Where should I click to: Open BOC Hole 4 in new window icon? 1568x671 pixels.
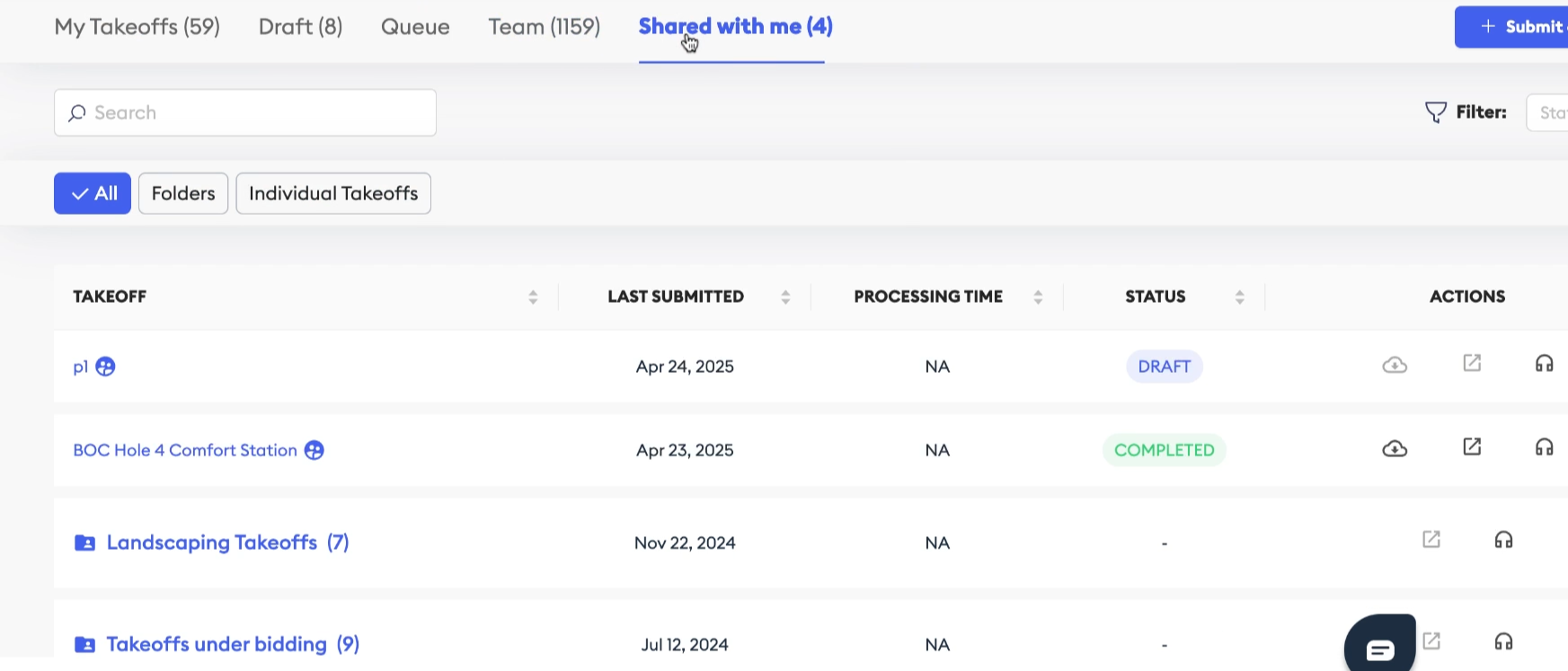coord(1472,446)
